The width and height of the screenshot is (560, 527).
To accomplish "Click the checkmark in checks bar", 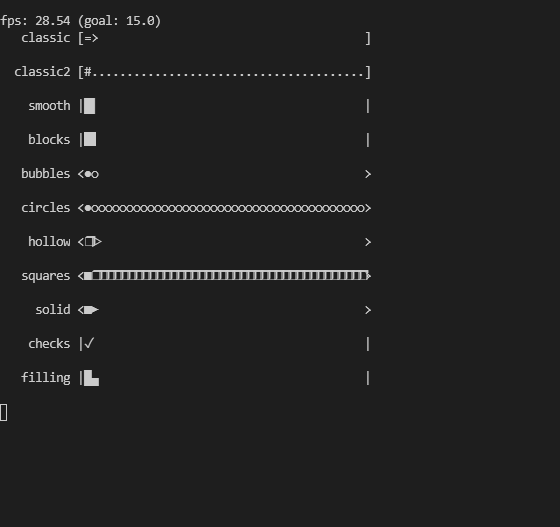I will pos(89,343).
